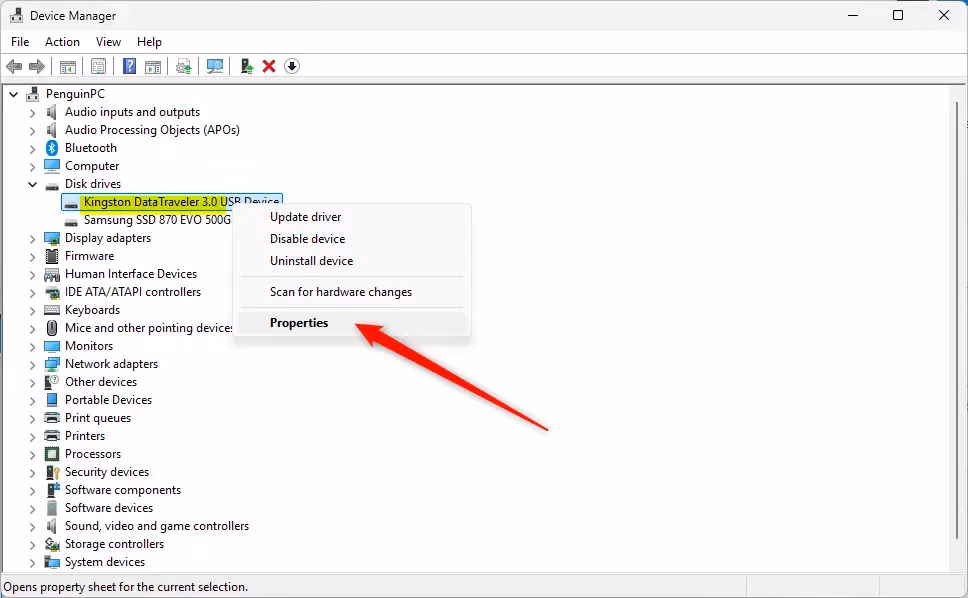Expand the Sound, video and game controllers category
Viewport: 968px width, 598px height.
click(32, 526)
